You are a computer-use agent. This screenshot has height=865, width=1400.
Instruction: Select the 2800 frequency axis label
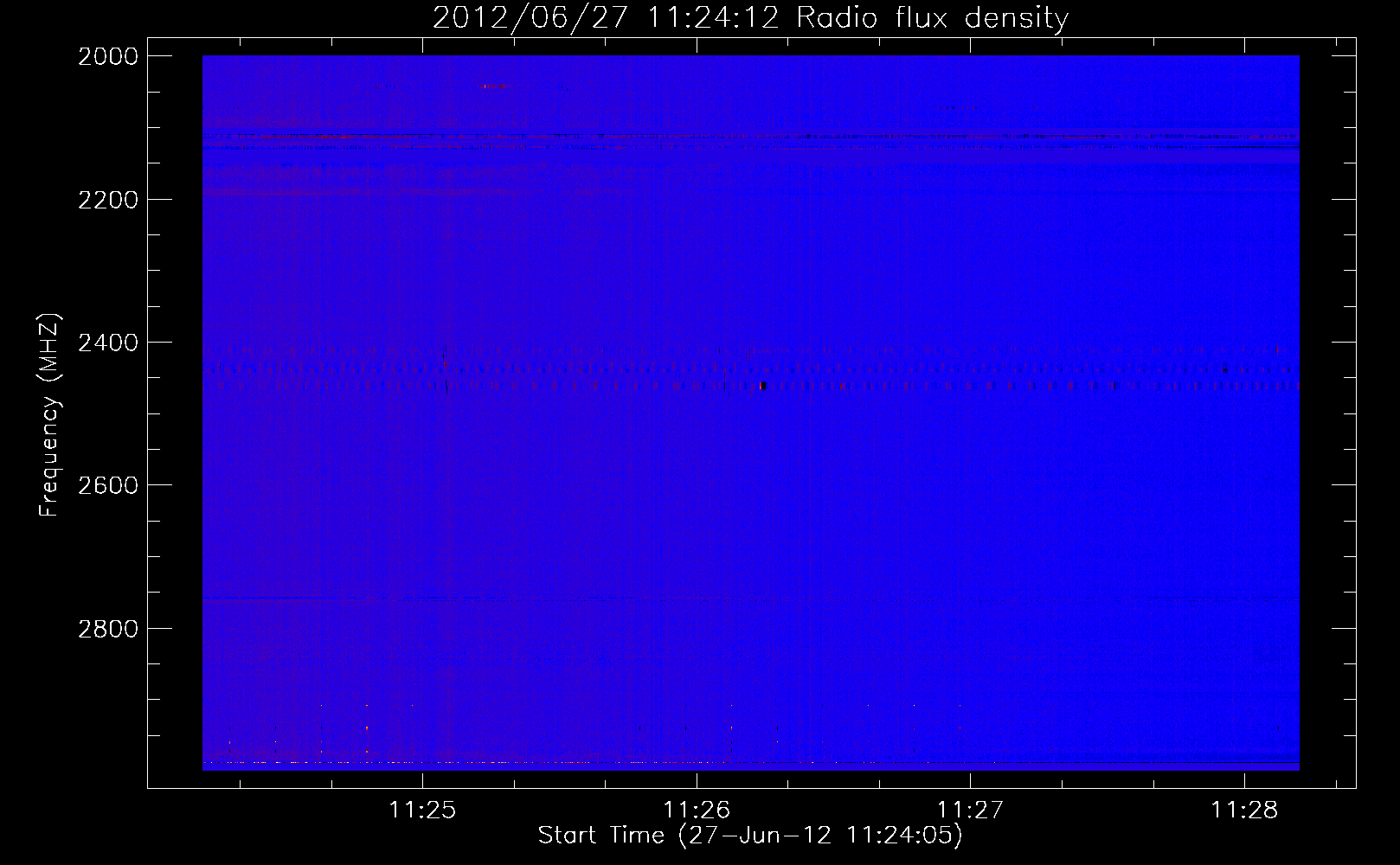(107, 628)
